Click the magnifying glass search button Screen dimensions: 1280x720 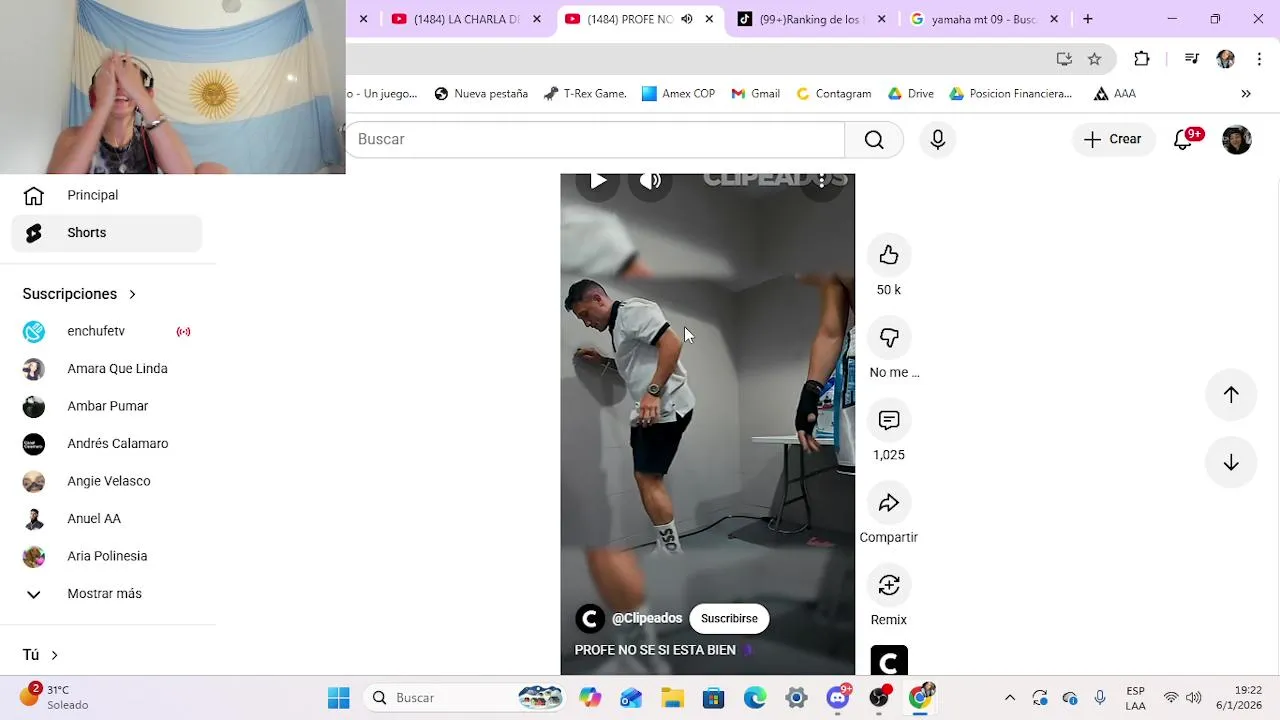(x=874, y=140)
